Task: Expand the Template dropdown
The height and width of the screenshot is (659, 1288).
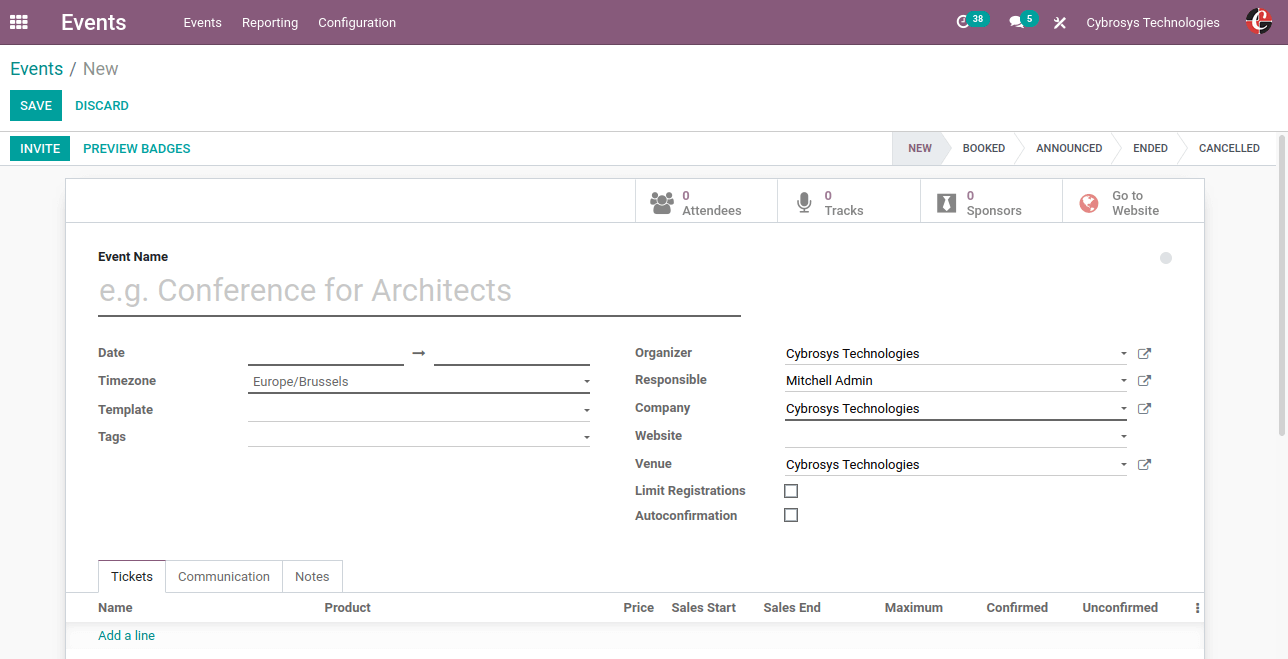Action: click(x=586, y=410)
